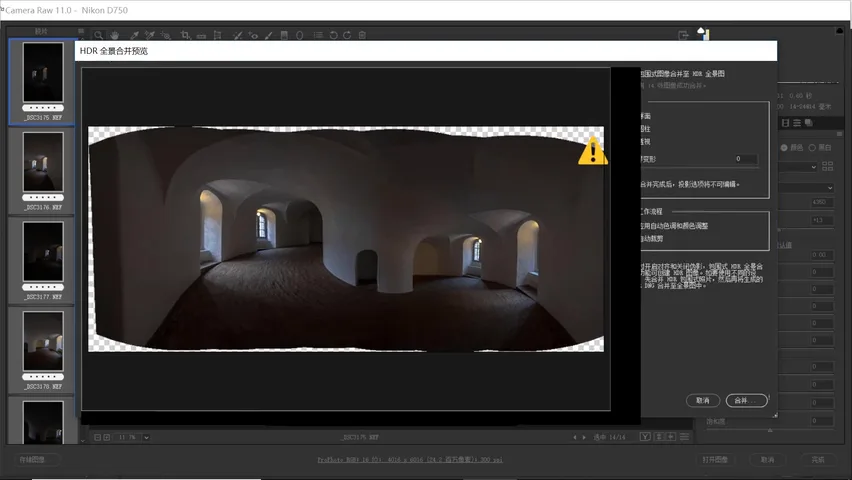Click the Done (完成) button

point(818,460)
